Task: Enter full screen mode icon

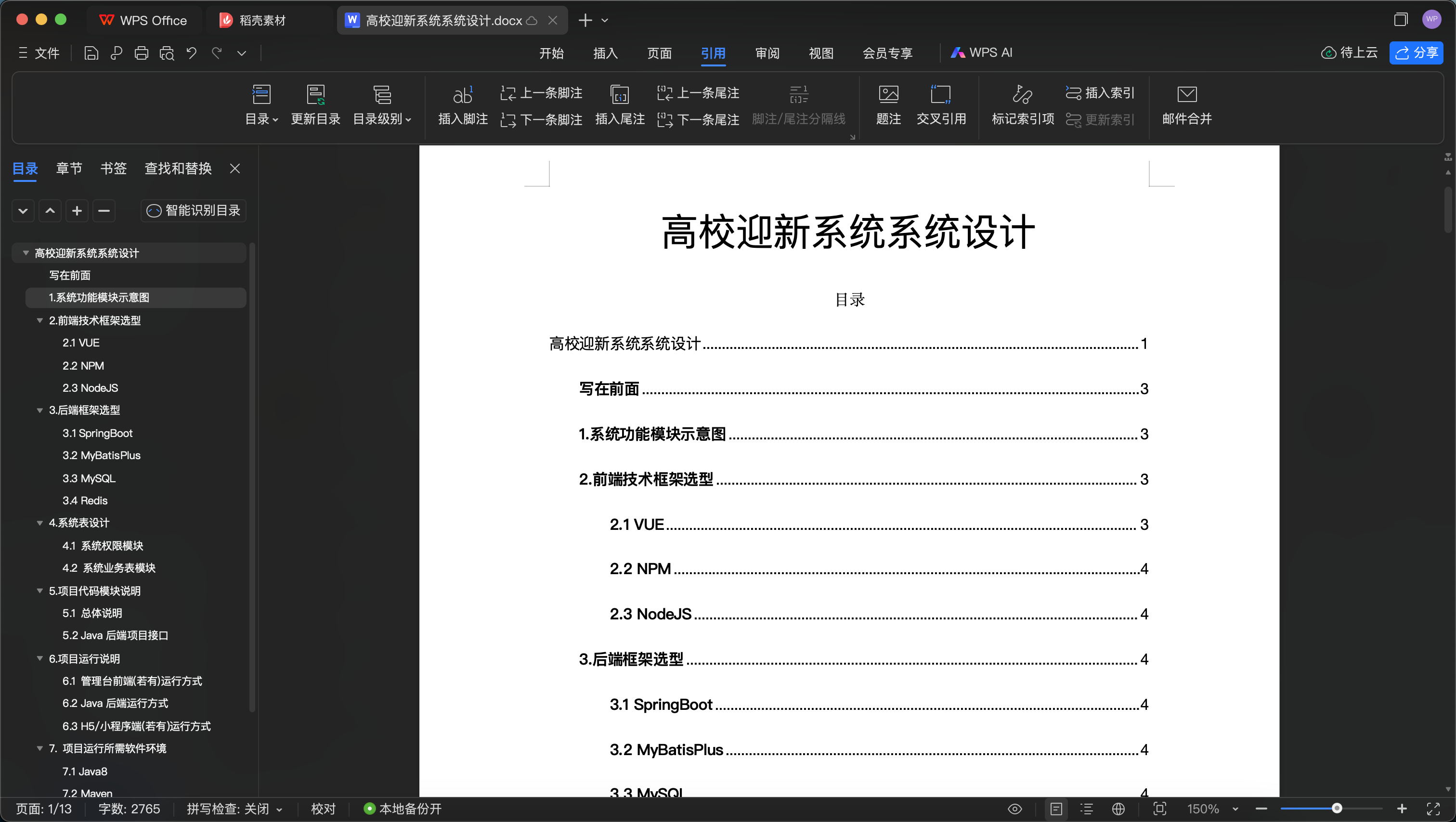Action: tap(1433, 809)
